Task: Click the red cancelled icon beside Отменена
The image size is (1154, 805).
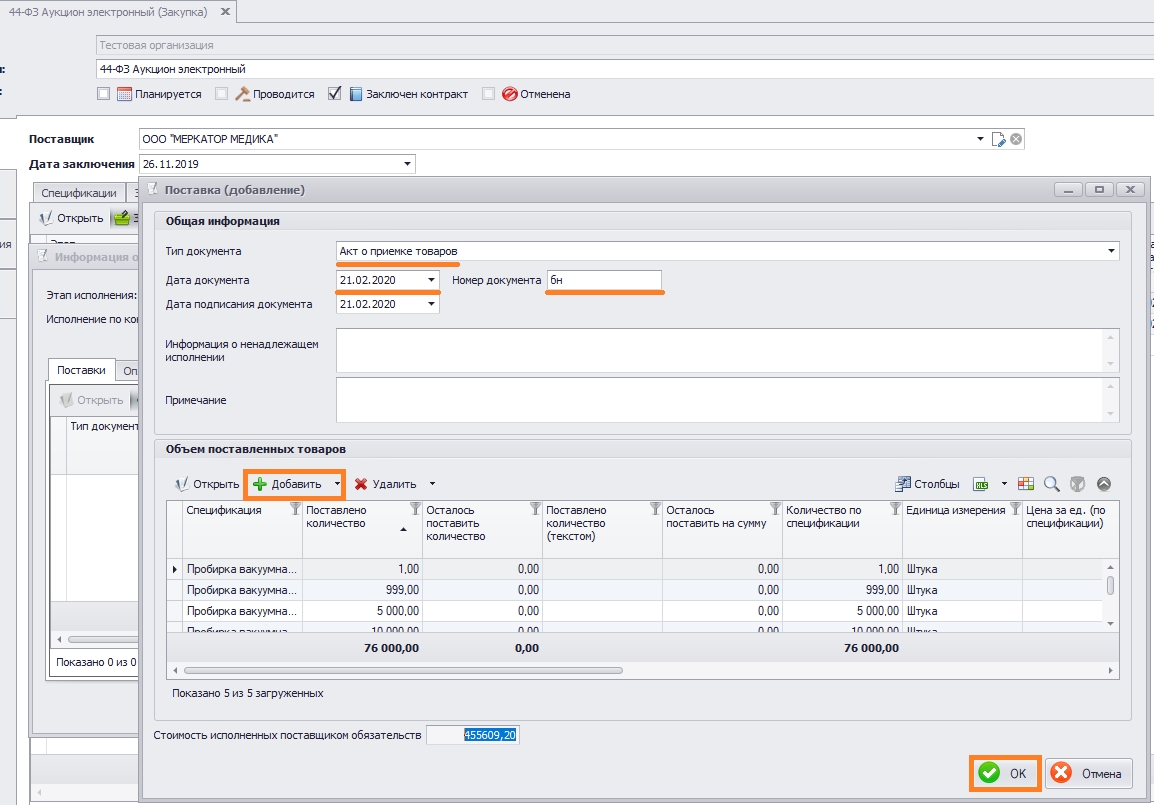Action: point(509,94)
